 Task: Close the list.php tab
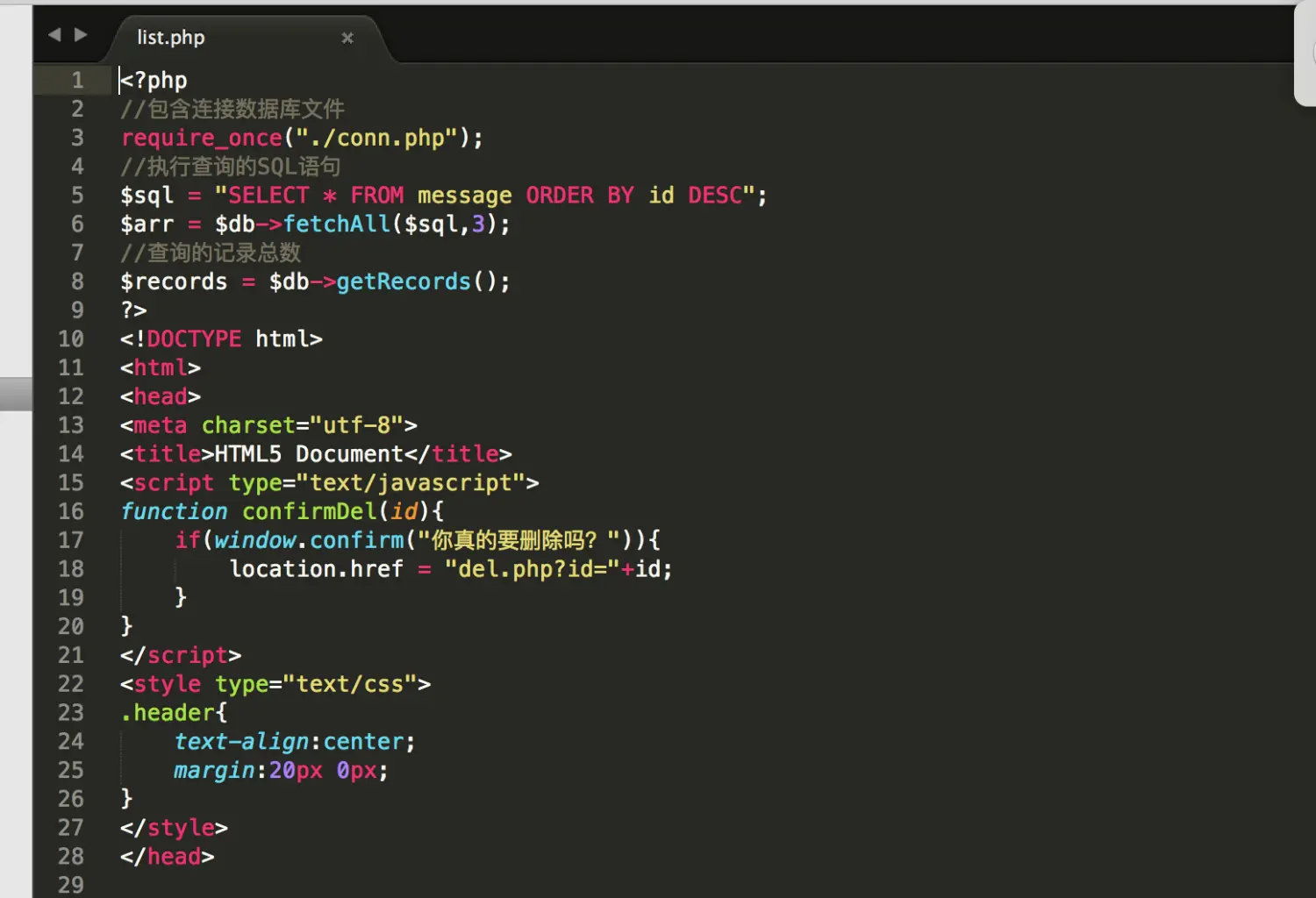(347, 38)
